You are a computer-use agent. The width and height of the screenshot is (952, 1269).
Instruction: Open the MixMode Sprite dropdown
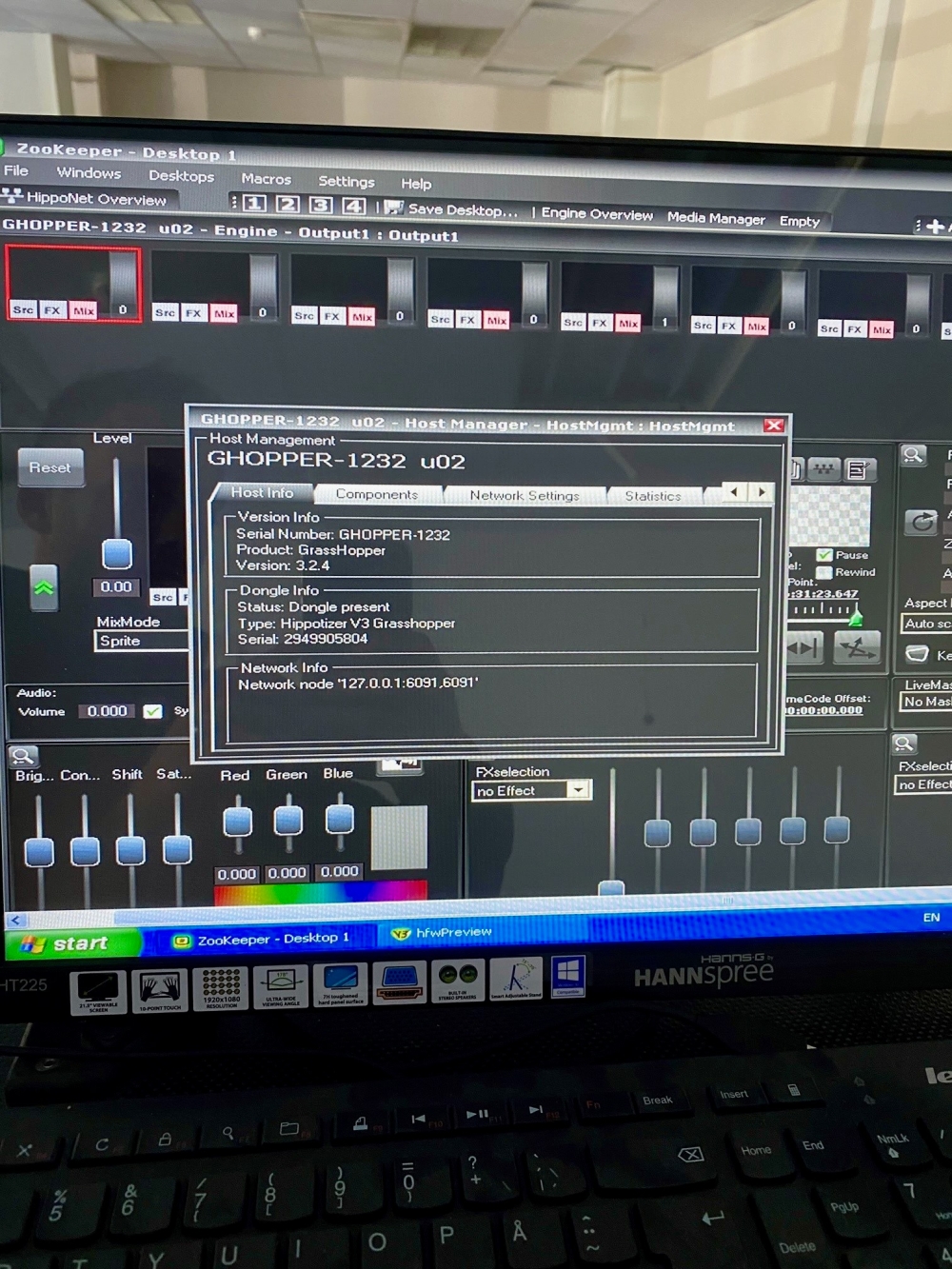click(143, 641)
